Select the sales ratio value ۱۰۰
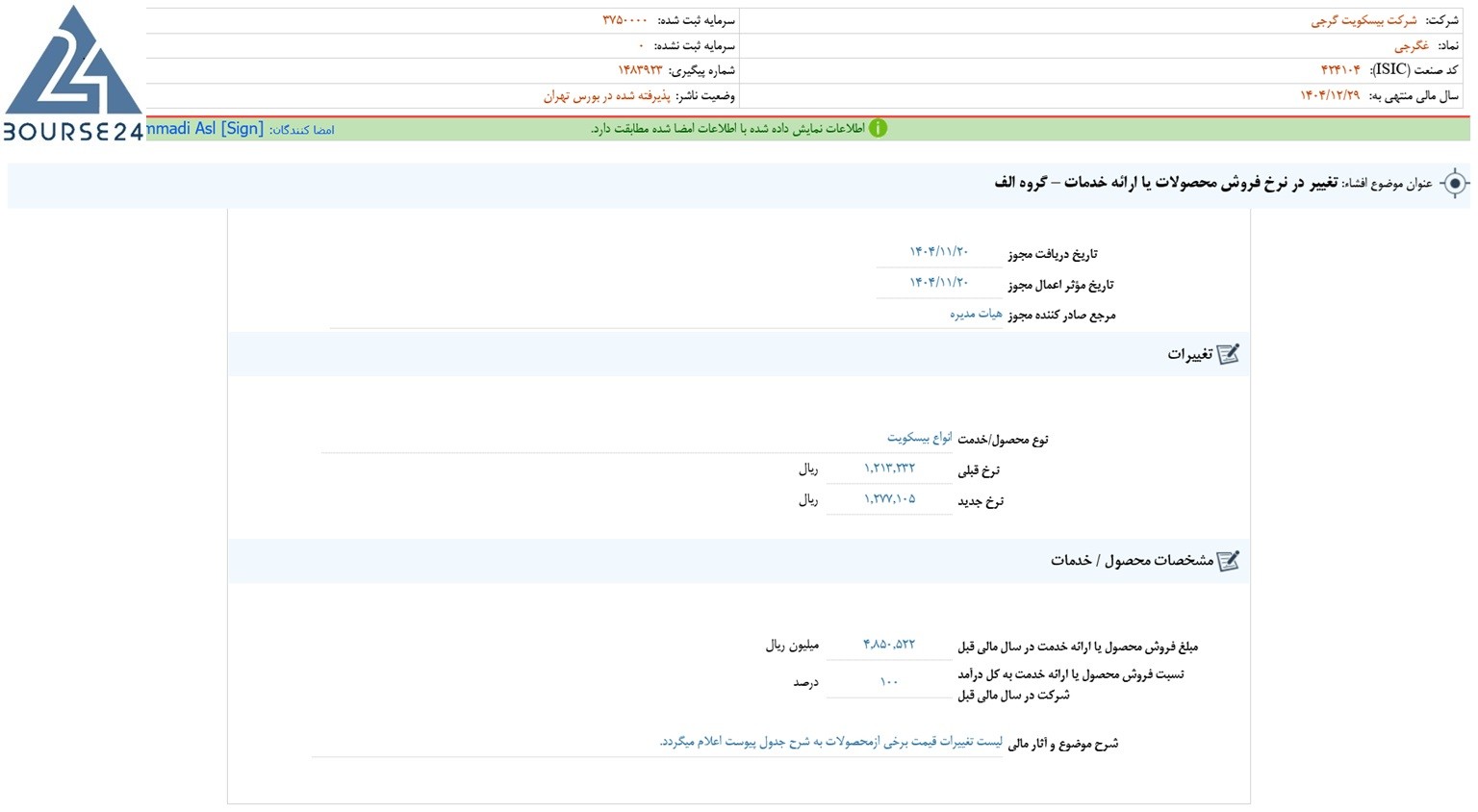 tap(889, 681)
